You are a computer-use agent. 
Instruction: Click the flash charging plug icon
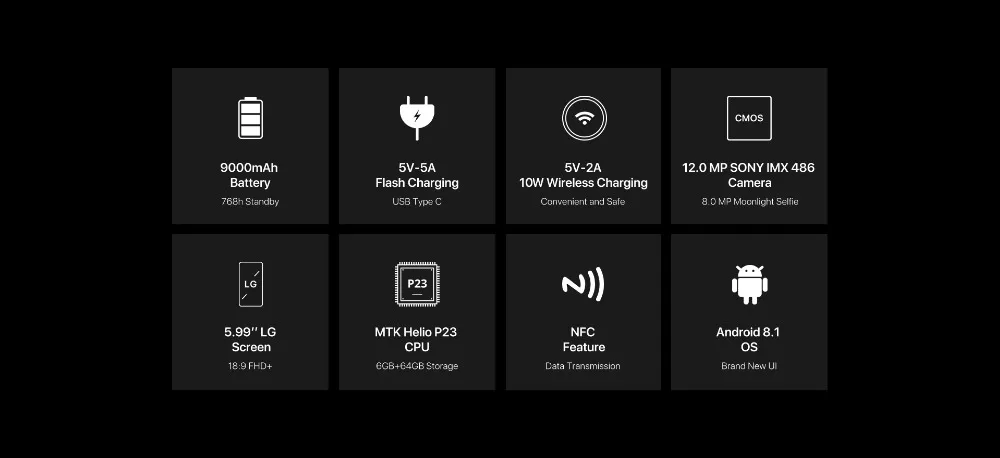417,118
